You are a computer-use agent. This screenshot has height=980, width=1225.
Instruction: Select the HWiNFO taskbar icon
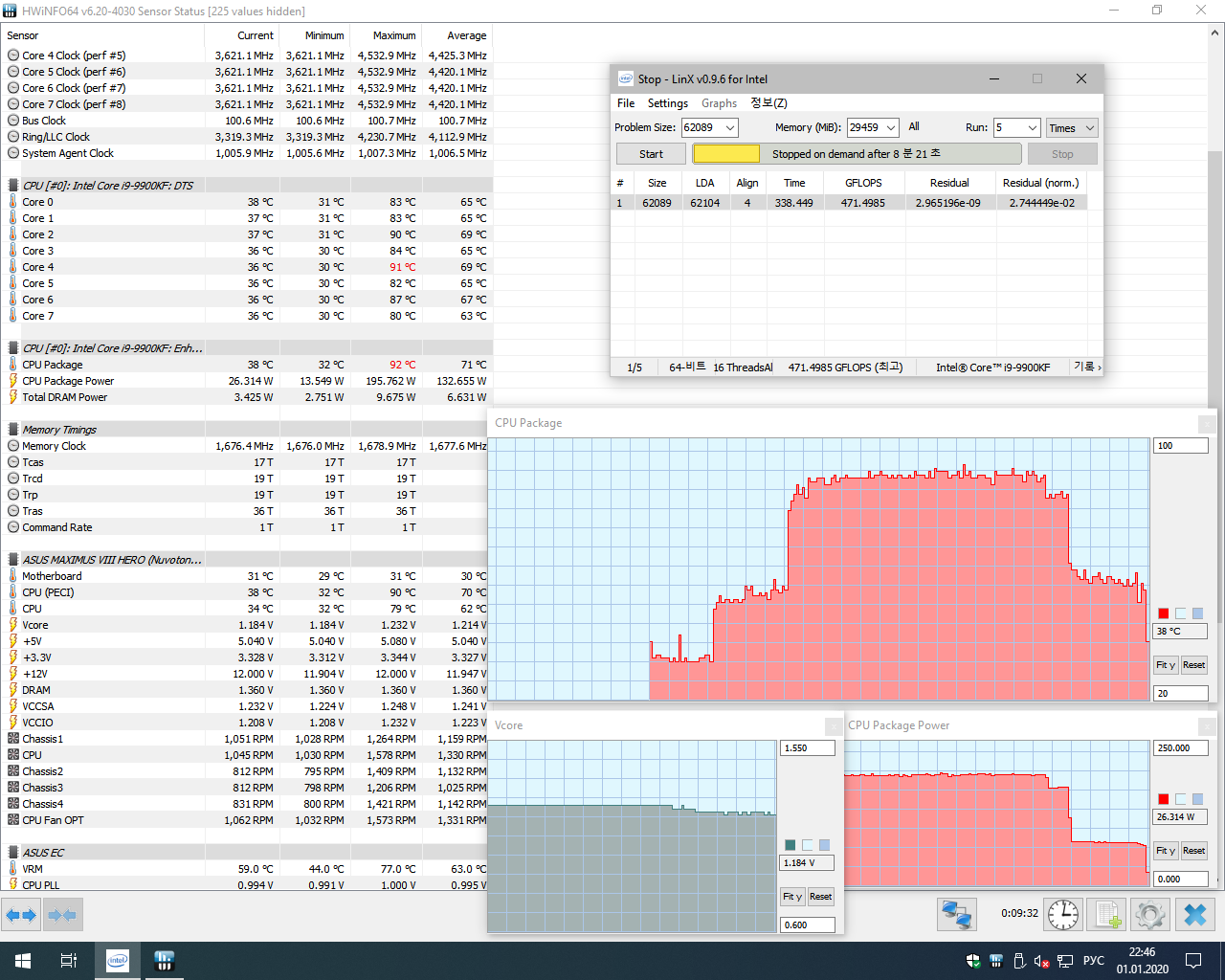coord(164,961)
